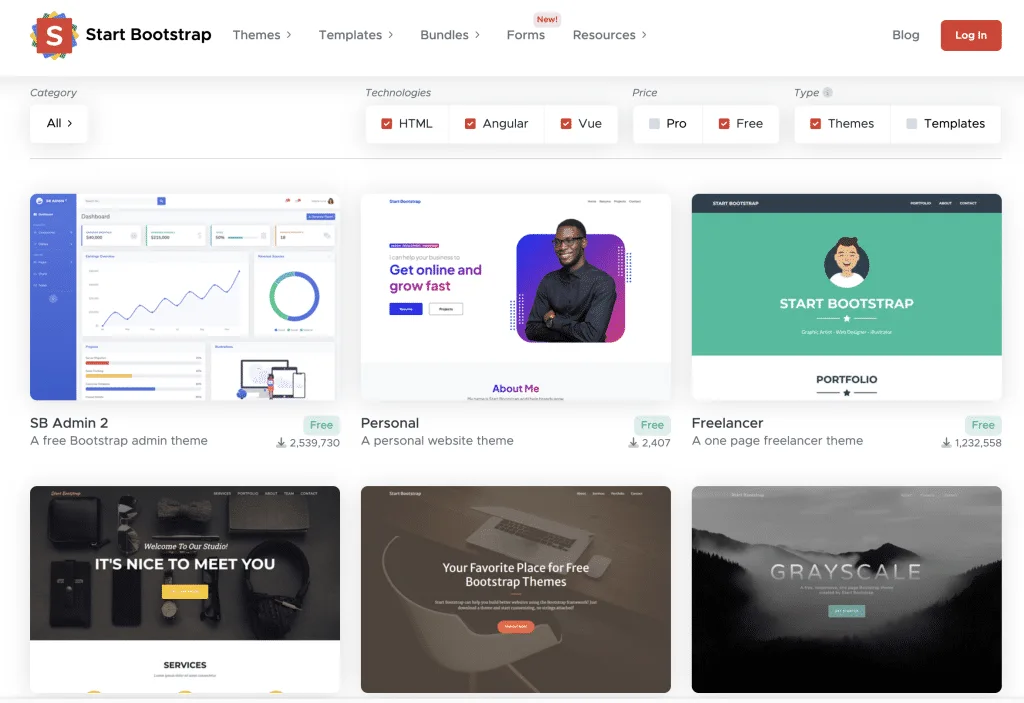Viewport: 1024px width, 703px height.
Task: Click the Free badge on SB Admin 2
Action: pyautogui.click(x=321, y=425)
